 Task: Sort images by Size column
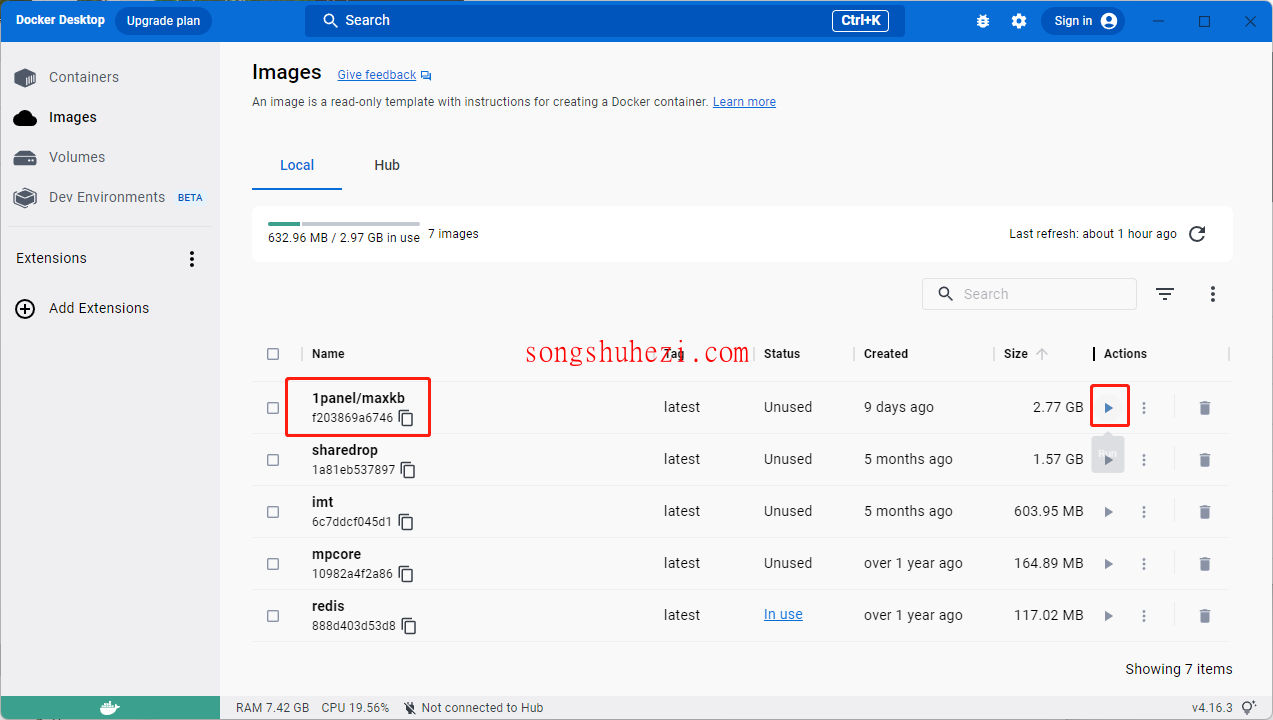click(x=1026, y=354)
